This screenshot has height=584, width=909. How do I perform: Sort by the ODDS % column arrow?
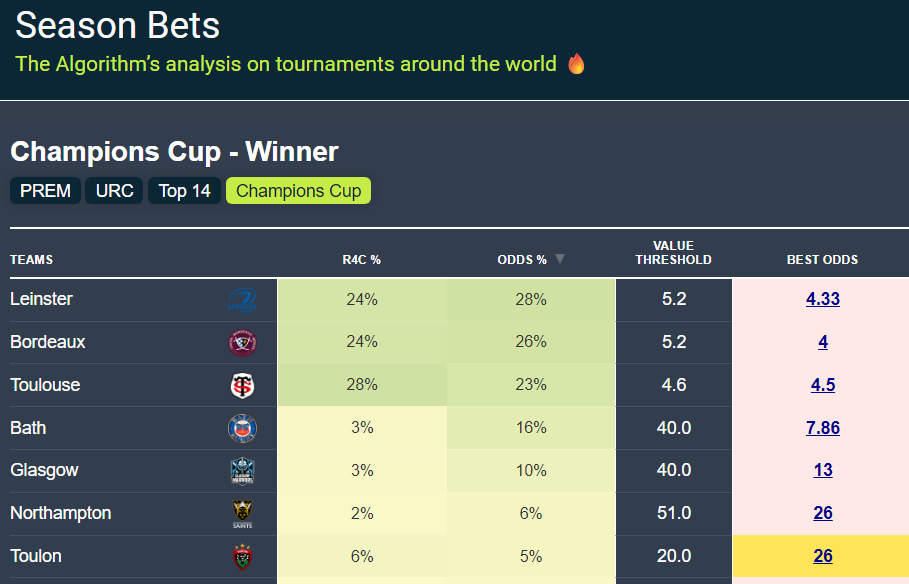[560, 259]
